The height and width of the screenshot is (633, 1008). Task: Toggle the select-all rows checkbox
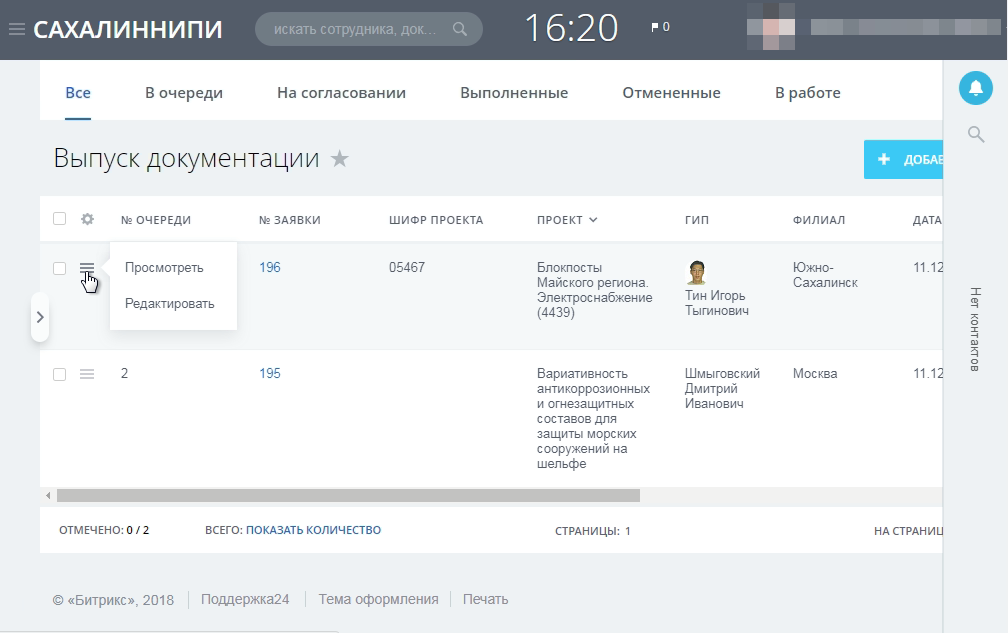tap(59, 220)
